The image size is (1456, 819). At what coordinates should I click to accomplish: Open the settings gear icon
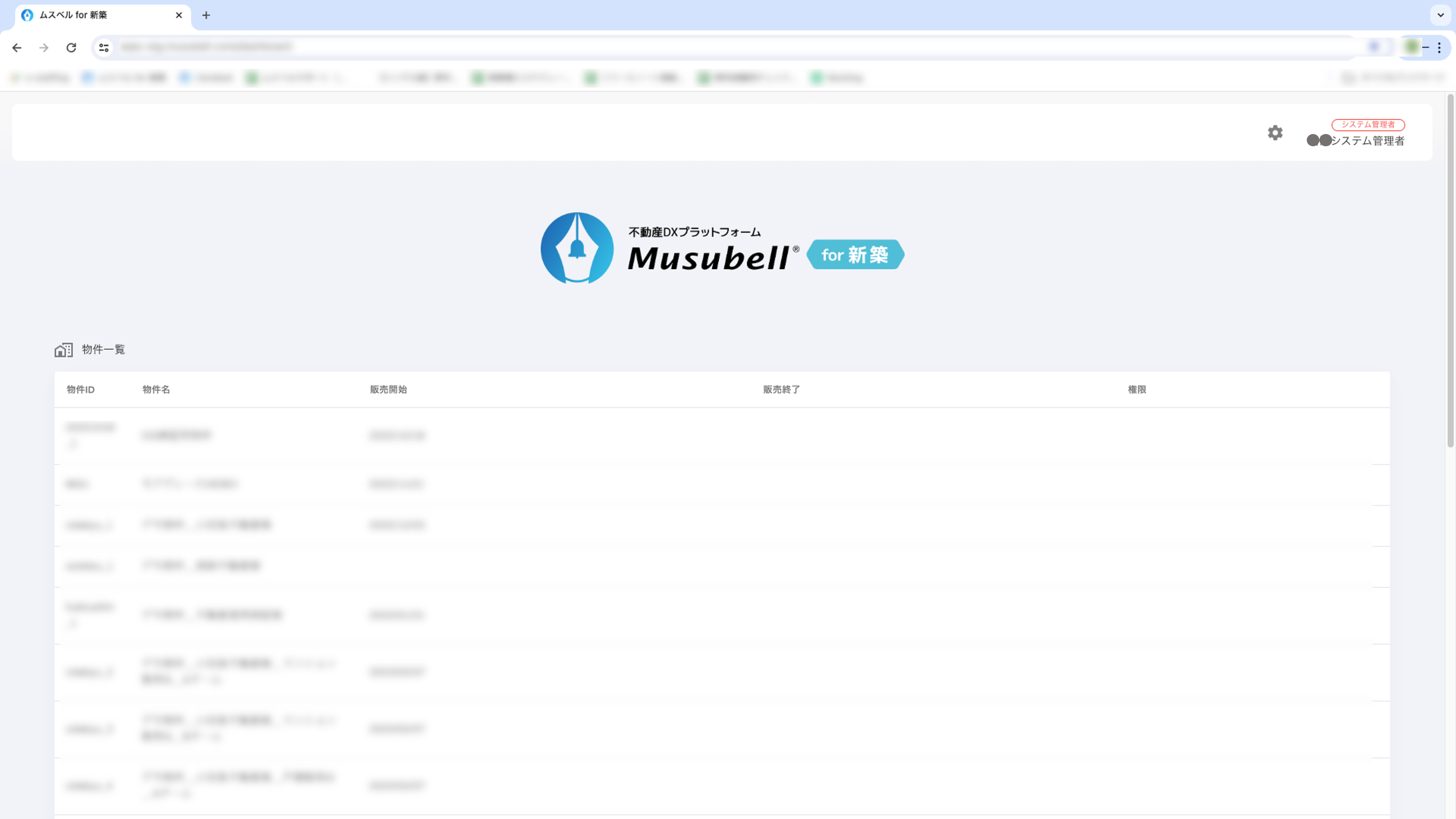point(1275,133)
